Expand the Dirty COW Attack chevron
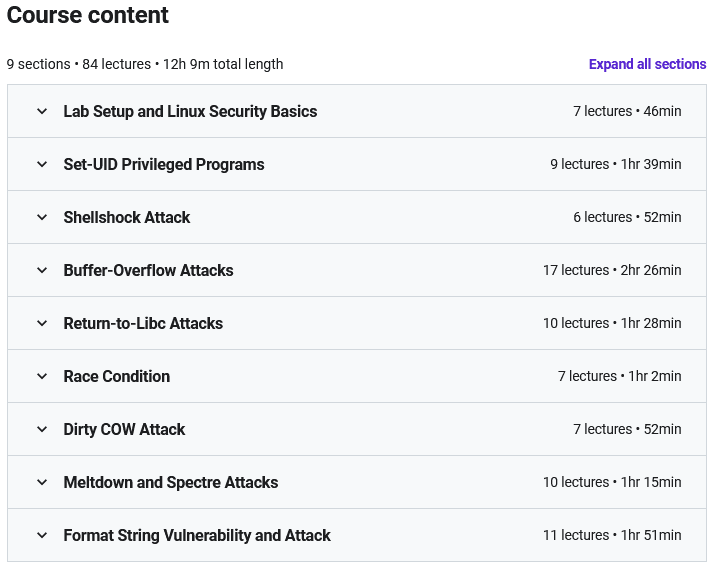This screenshot has height=570, width=713. [x=42, y=429]
